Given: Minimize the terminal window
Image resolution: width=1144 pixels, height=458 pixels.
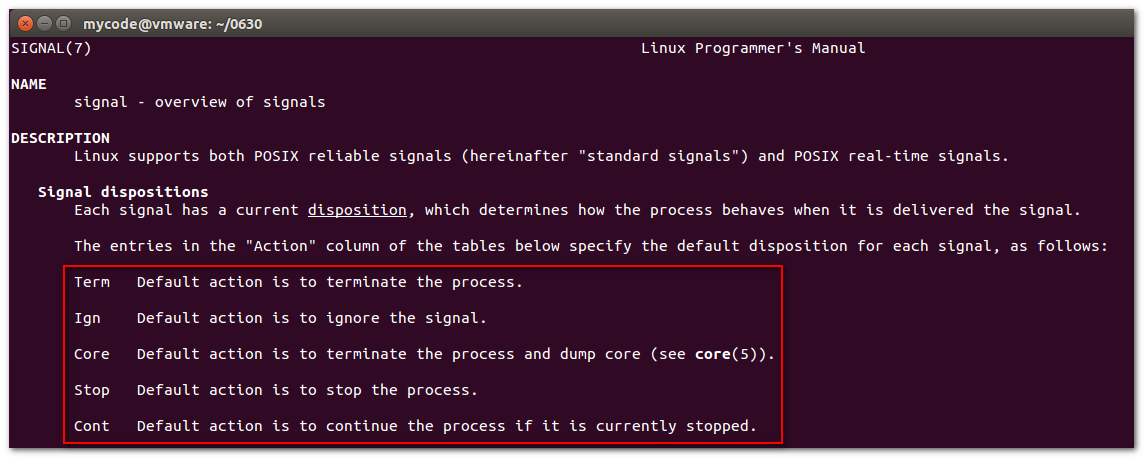Looking at the screenshot, I should [45, 24].
